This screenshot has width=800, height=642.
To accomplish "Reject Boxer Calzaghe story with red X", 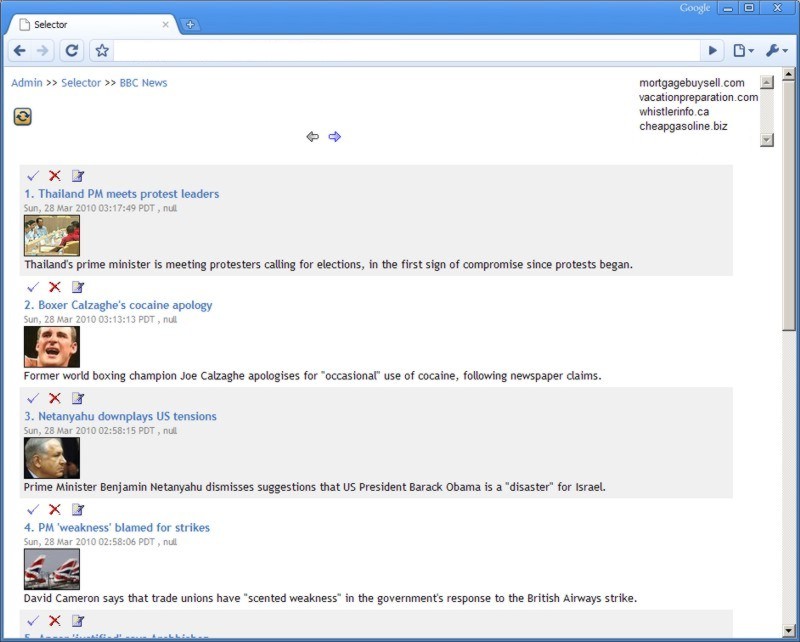I will click(55, 287).
